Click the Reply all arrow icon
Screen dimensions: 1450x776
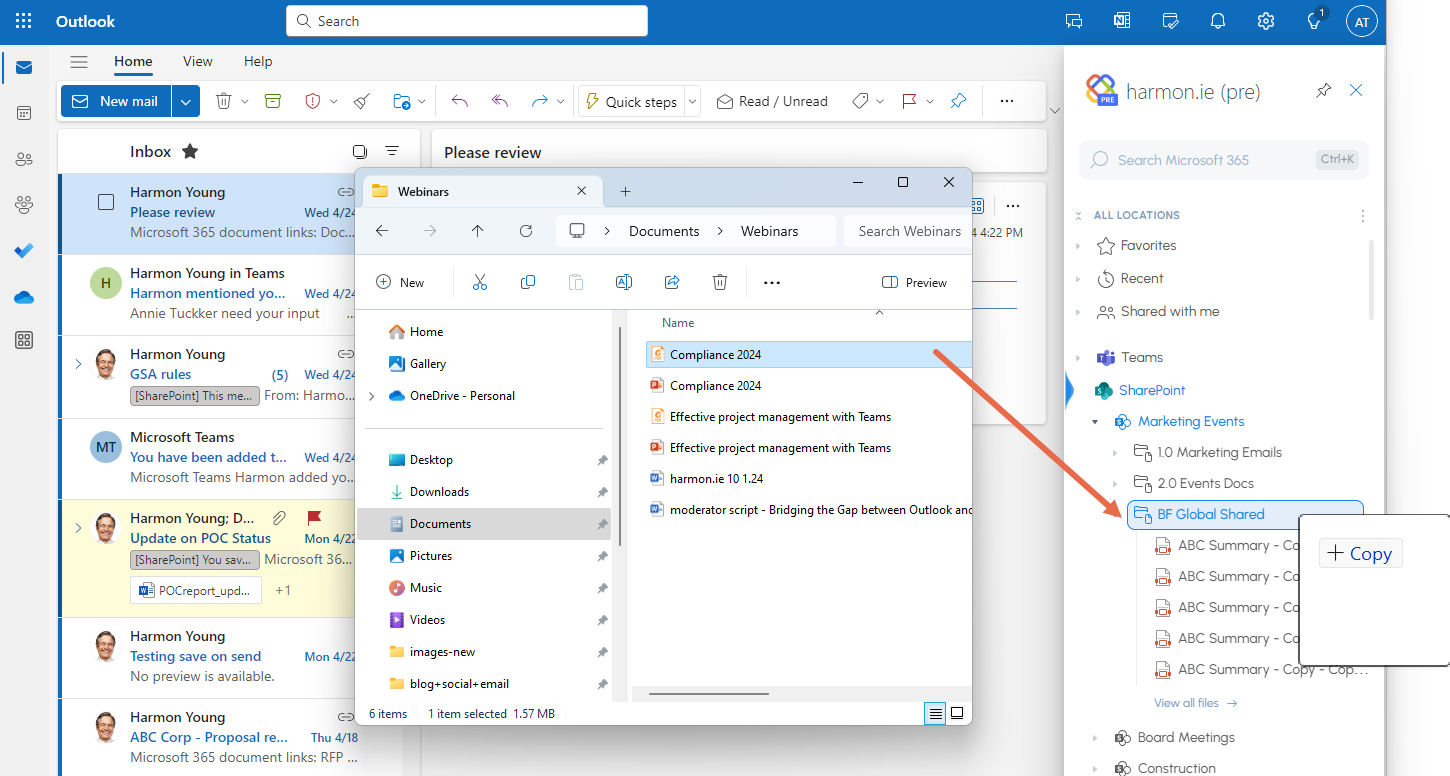(x=500, y=101)
